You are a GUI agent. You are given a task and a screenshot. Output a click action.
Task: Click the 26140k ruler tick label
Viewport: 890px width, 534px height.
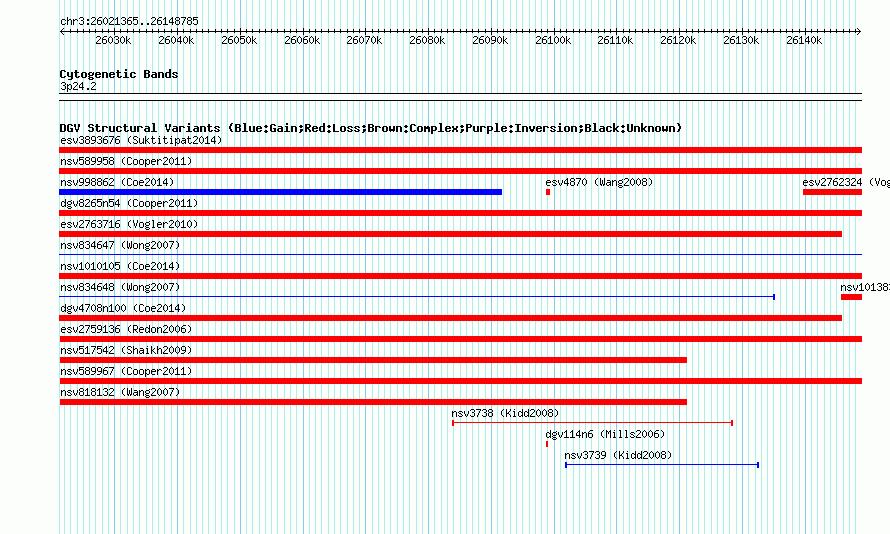click(x=804, y=40)
